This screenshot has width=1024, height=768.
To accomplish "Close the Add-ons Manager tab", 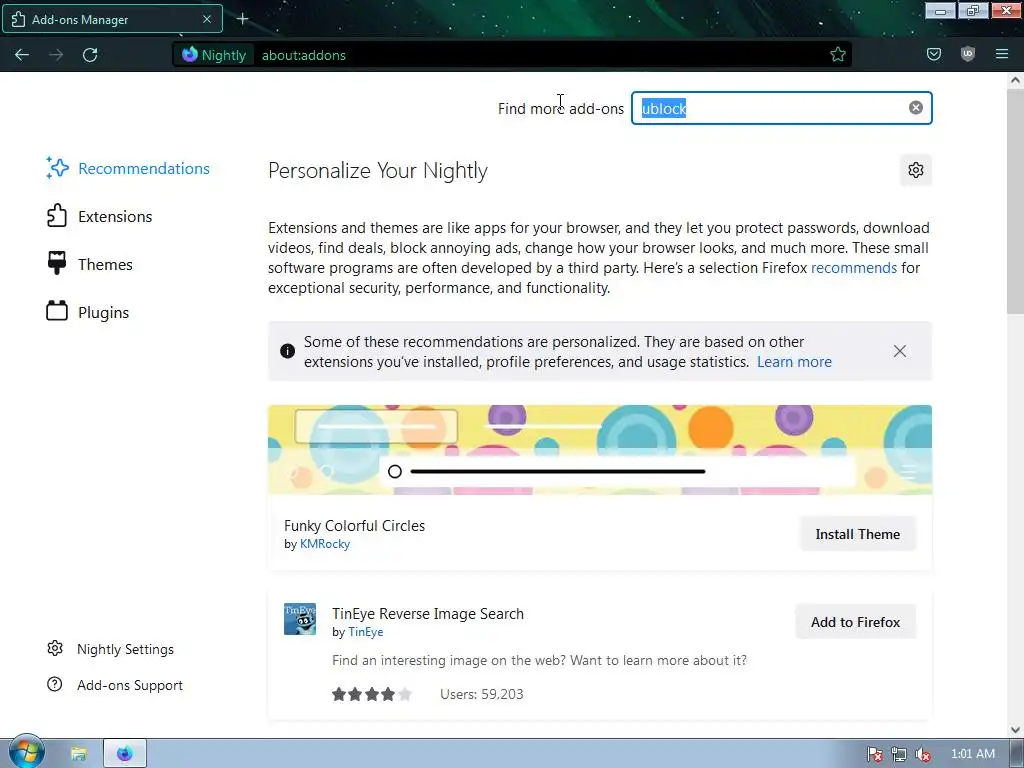I will coord(207,20).
